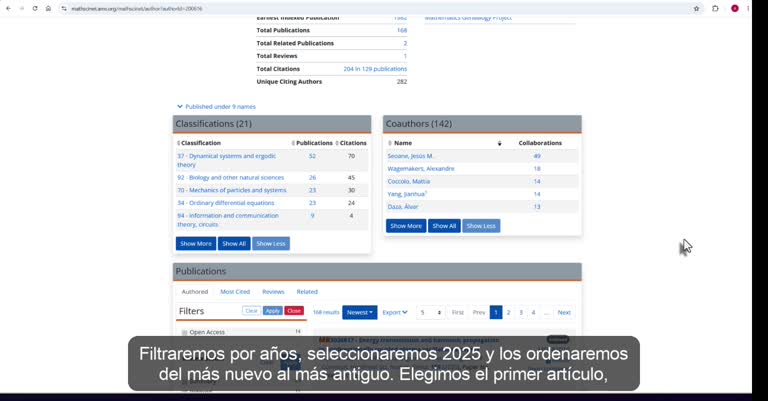This screenshot has width=768, height=401.
Task: Click the browser back arrow
Action: (8, 8)
